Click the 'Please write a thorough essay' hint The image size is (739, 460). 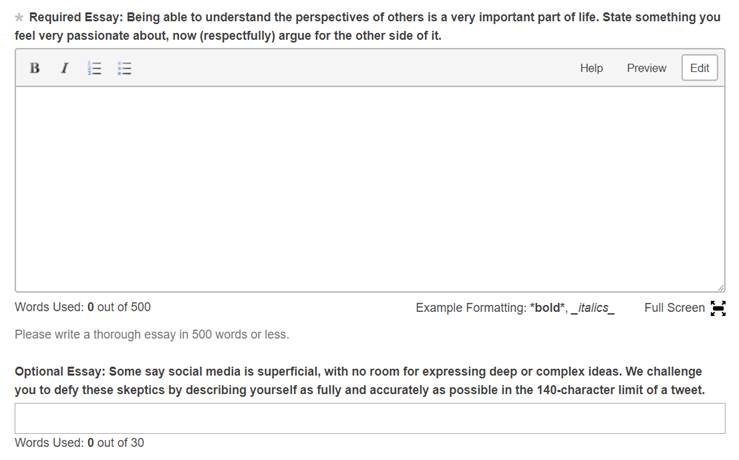(x=152, y=334)
